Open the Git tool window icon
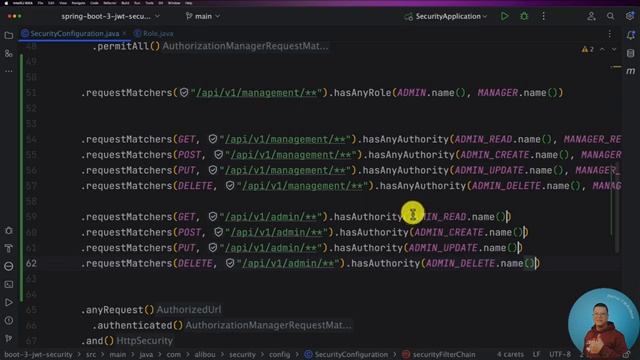 pyautogui.click(x=9, y=338)
